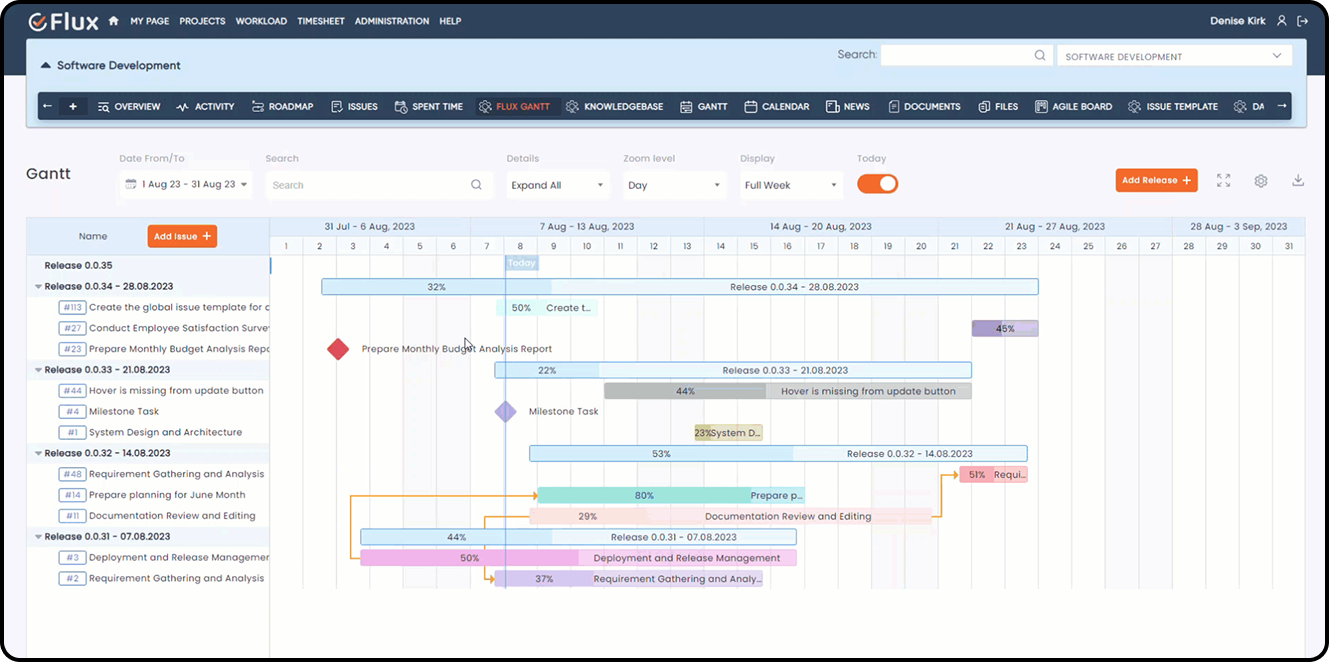Export the Gantt chart via download icon
The image size is (1329, 662).
click(x=1298, y=181)
